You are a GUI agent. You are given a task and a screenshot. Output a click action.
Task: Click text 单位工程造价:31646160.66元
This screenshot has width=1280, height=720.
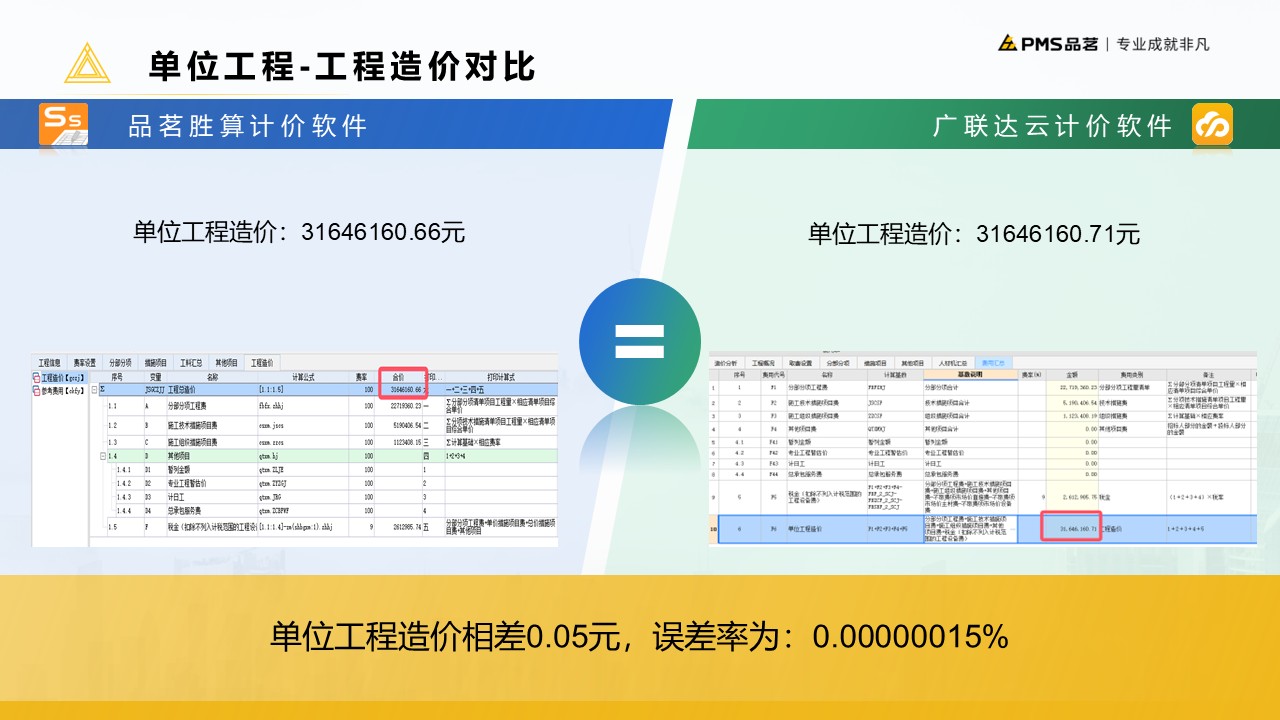(299, 232)
